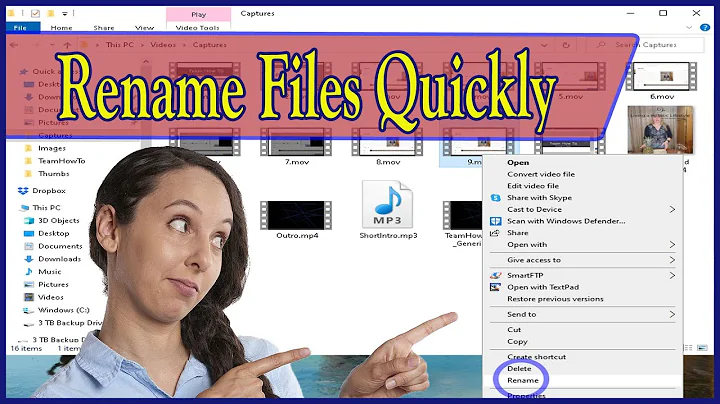Select the woman video thumbnail file
Screen dimensions: 720x404
[660, 130]
